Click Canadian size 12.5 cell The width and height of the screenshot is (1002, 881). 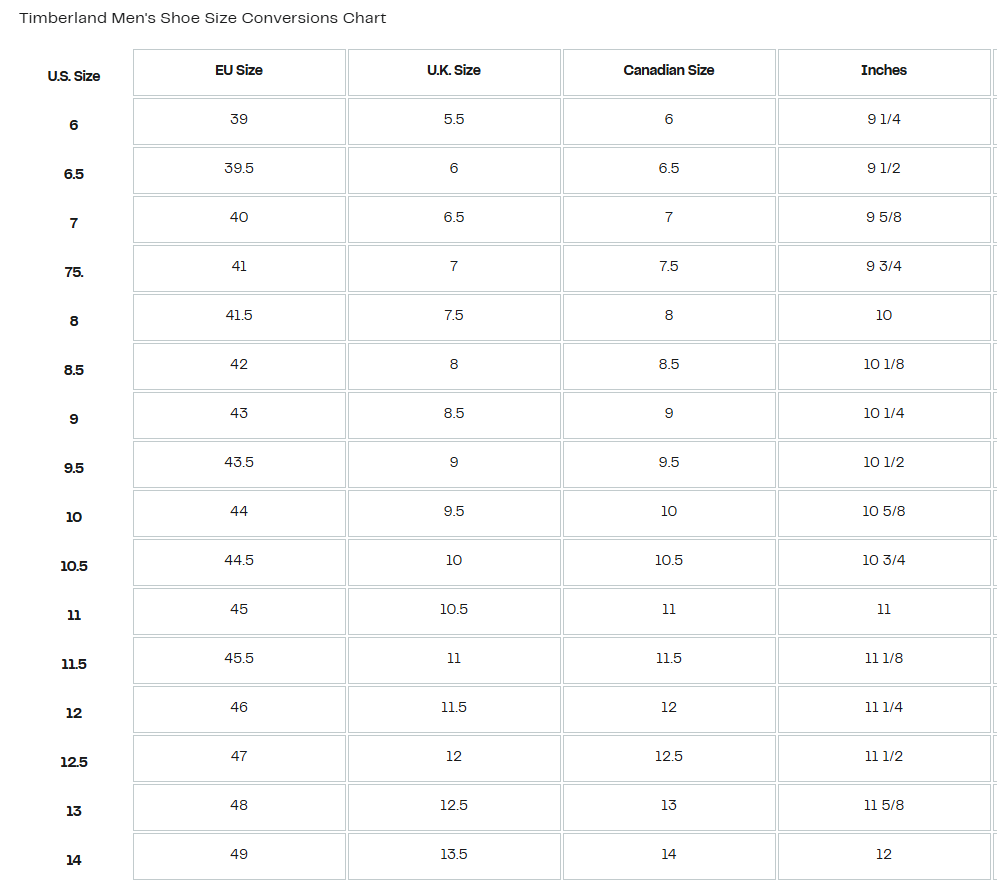(669, 757)
